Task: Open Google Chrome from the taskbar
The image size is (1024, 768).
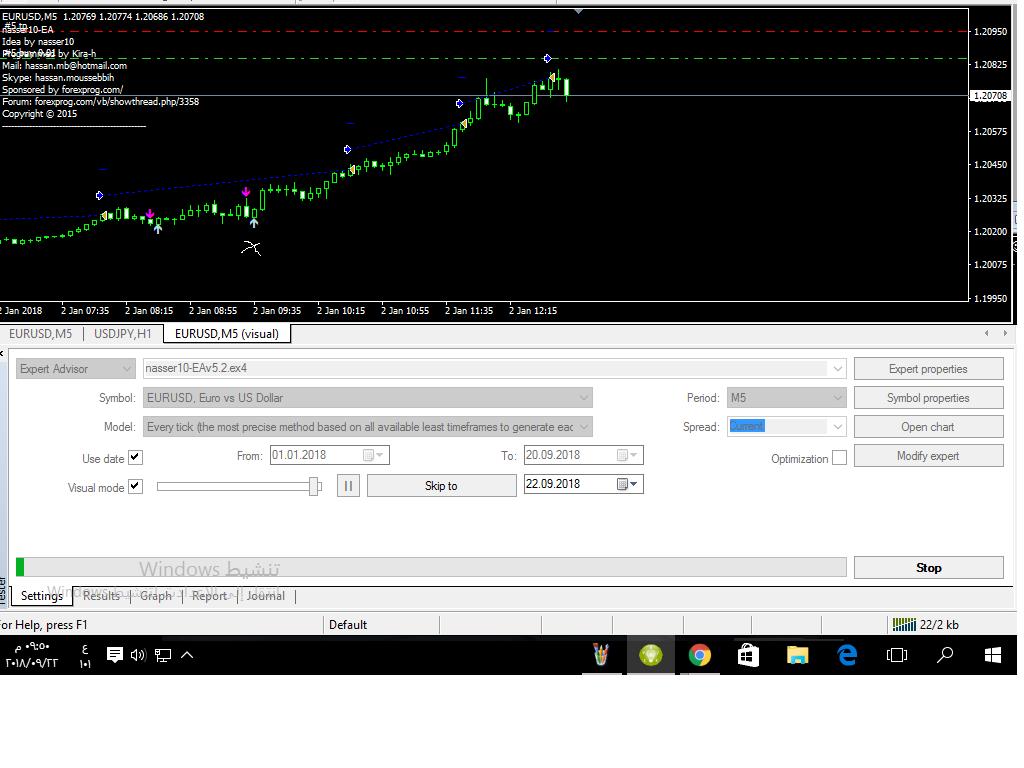Action: (x=699, y=655)
